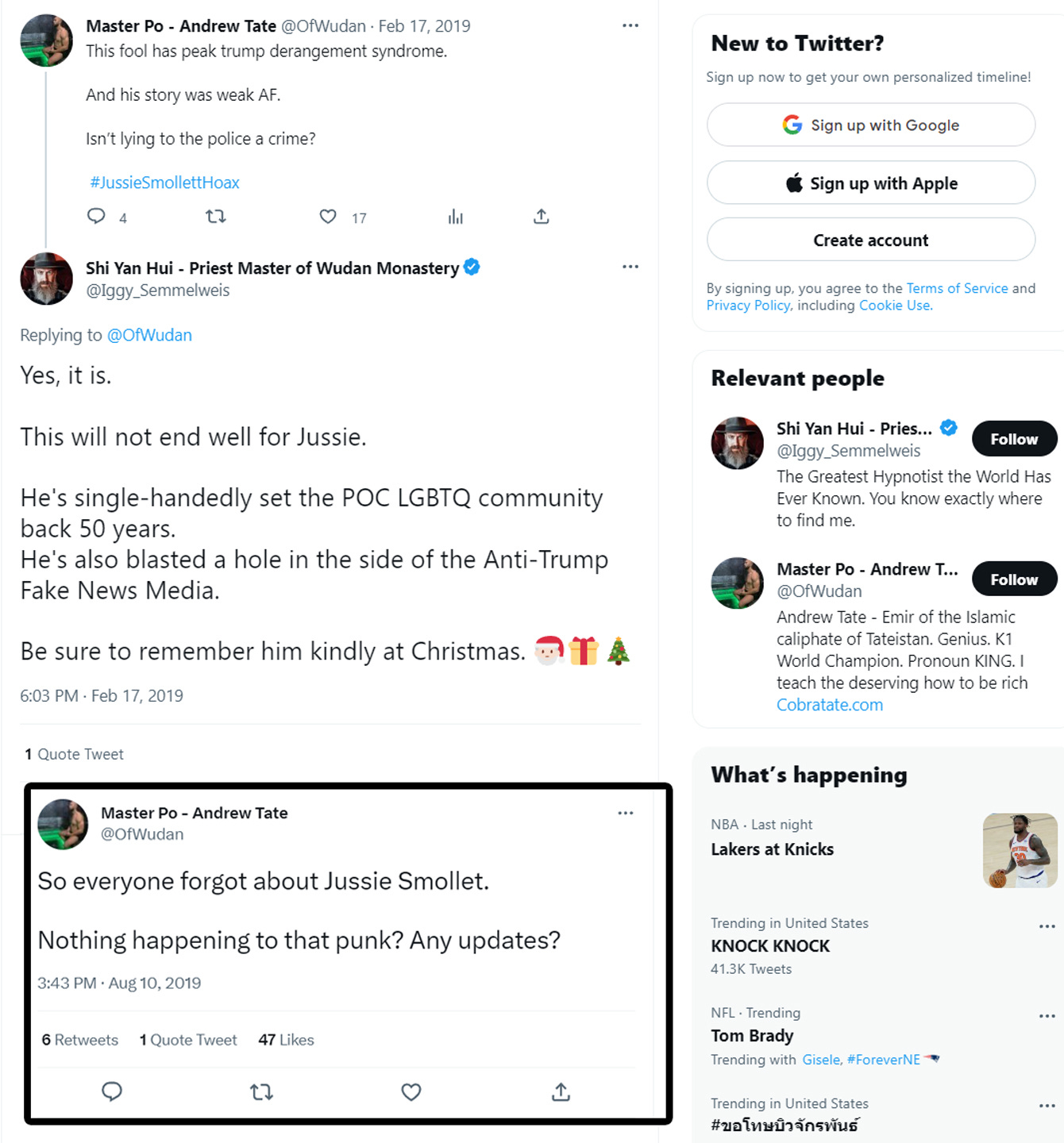
Task: Click Sign up with Google
Action: pyautogui.click(x=871, y=125)
